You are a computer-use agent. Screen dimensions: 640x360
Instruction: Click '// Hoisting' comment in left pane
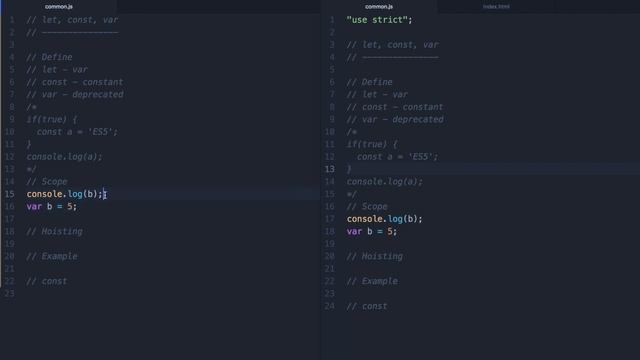tap(54, 231)
